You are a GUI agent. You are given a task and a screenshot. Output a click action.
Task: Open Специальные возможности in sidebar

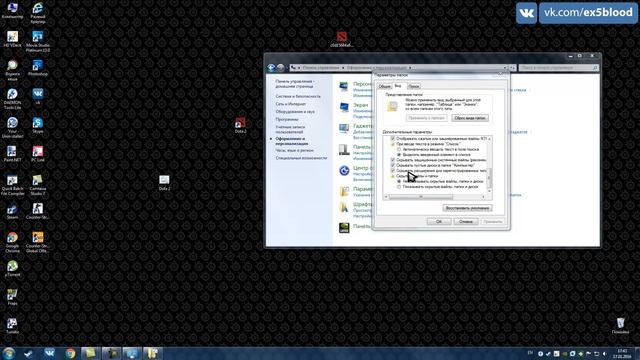tap(301, 158)
